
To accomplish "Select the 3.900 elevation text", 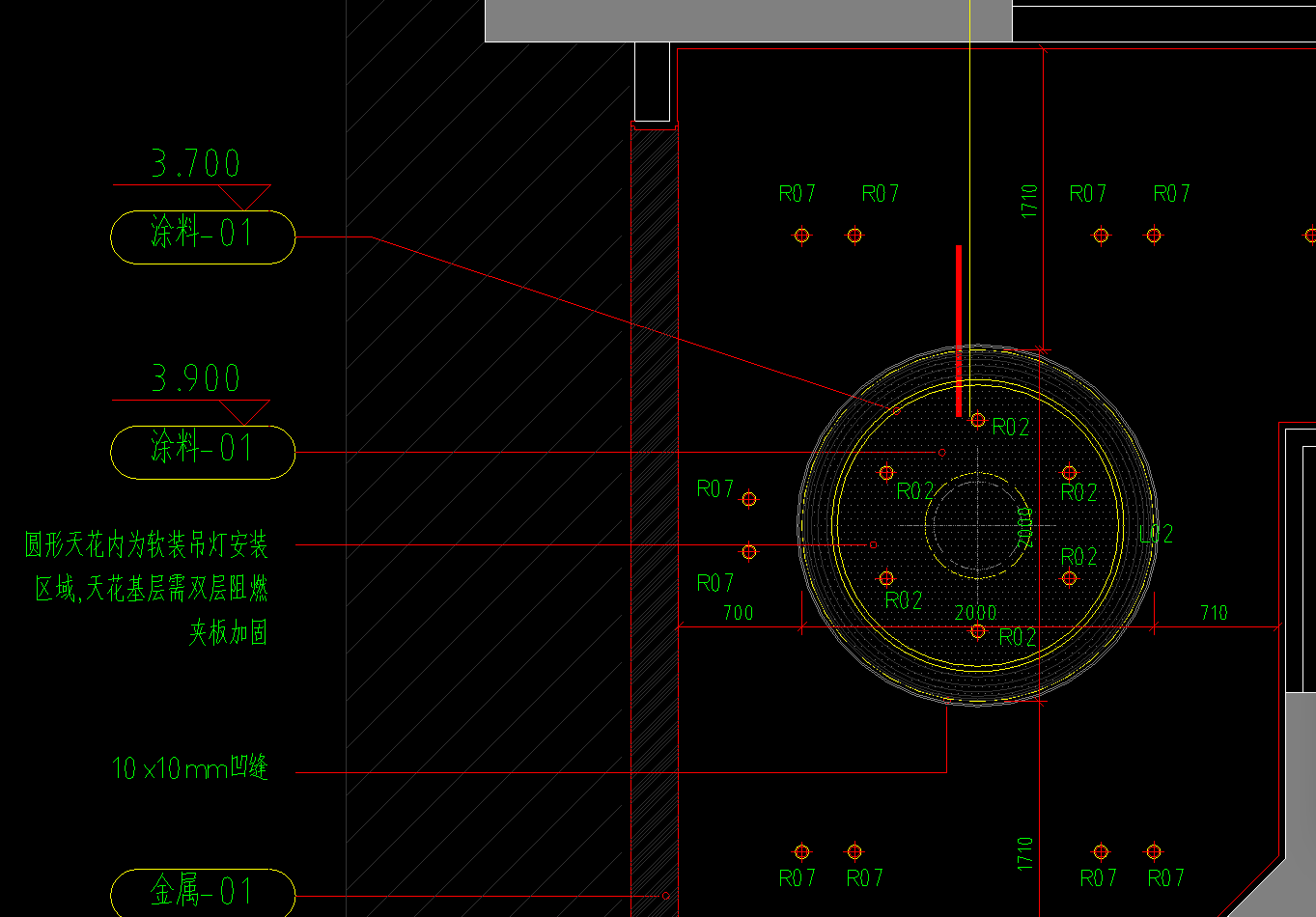I will pyautogui.click(x=196, y=378).
